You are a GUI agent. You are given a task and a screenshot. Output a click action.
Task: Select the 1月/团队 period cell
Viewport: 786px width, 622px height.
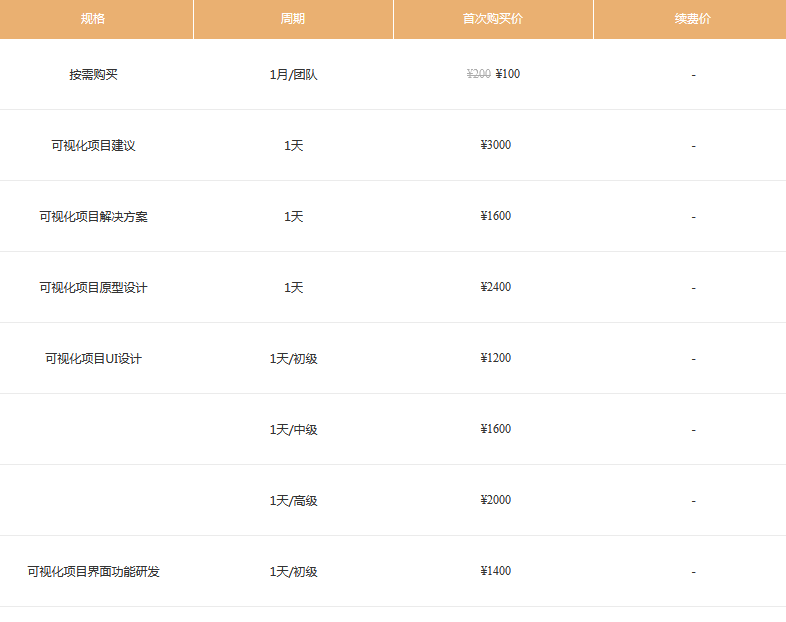293,74
